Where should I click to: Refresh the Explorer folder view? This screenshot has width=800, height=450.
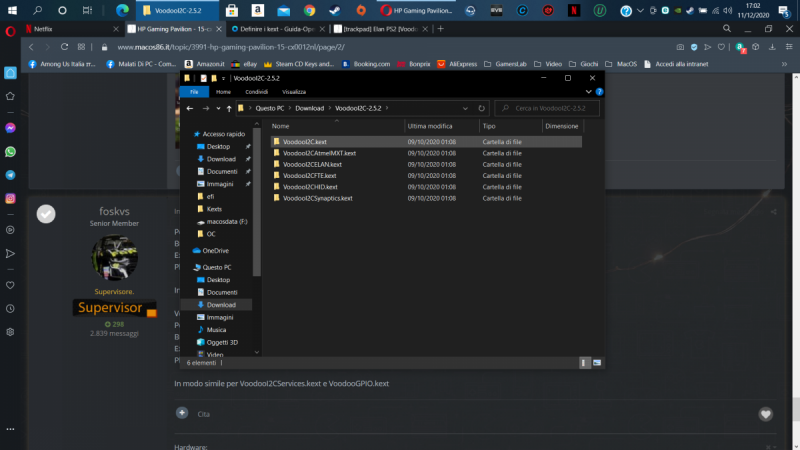pyautogui.click(x=481, y=108)
